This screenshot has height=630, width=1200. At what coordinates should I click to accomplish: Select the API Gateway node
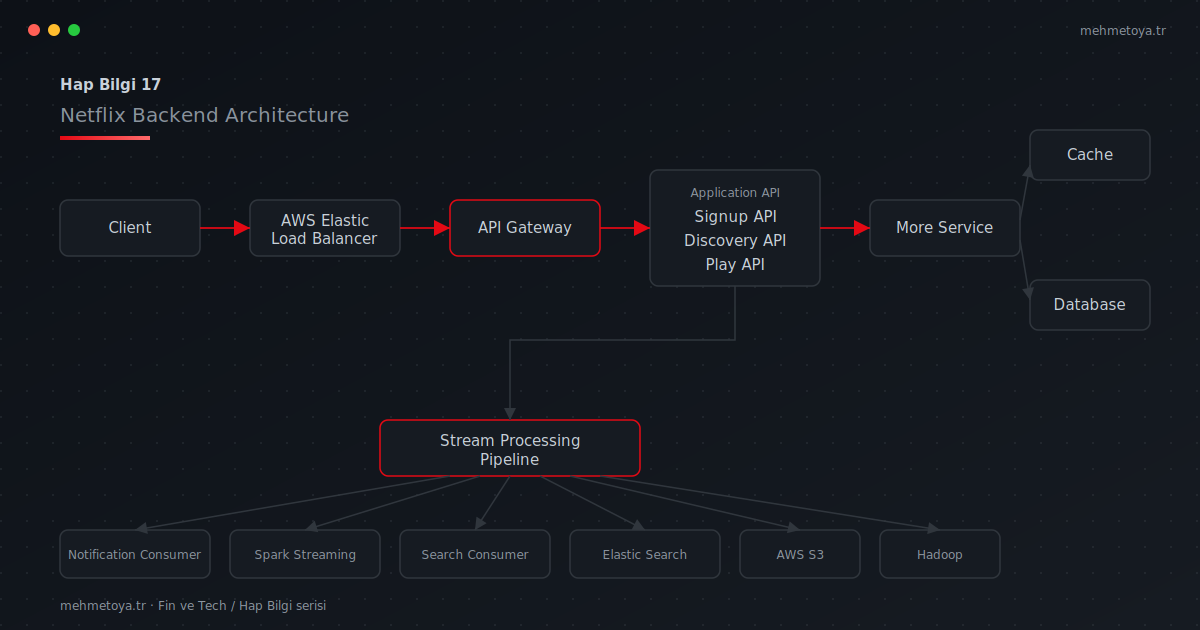525,228
